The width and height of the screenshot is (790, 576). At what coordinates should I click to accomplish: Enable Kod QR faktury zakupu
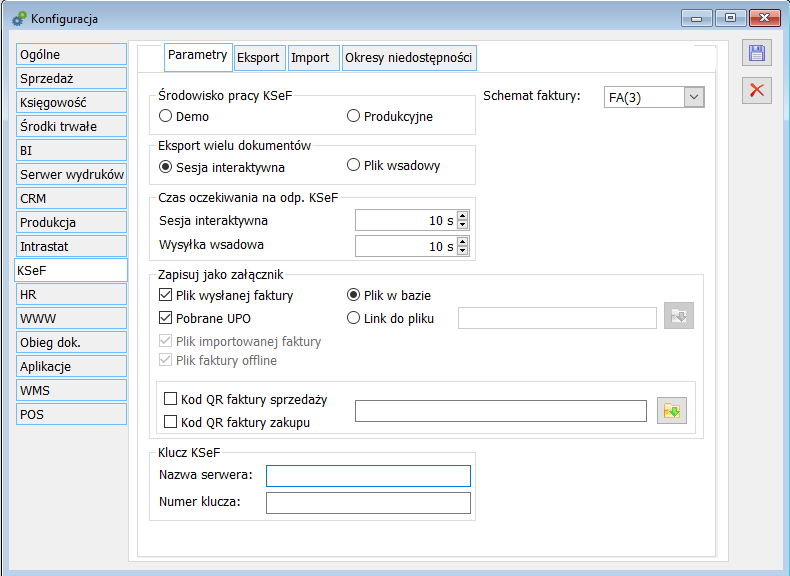[x=170, y=422]
